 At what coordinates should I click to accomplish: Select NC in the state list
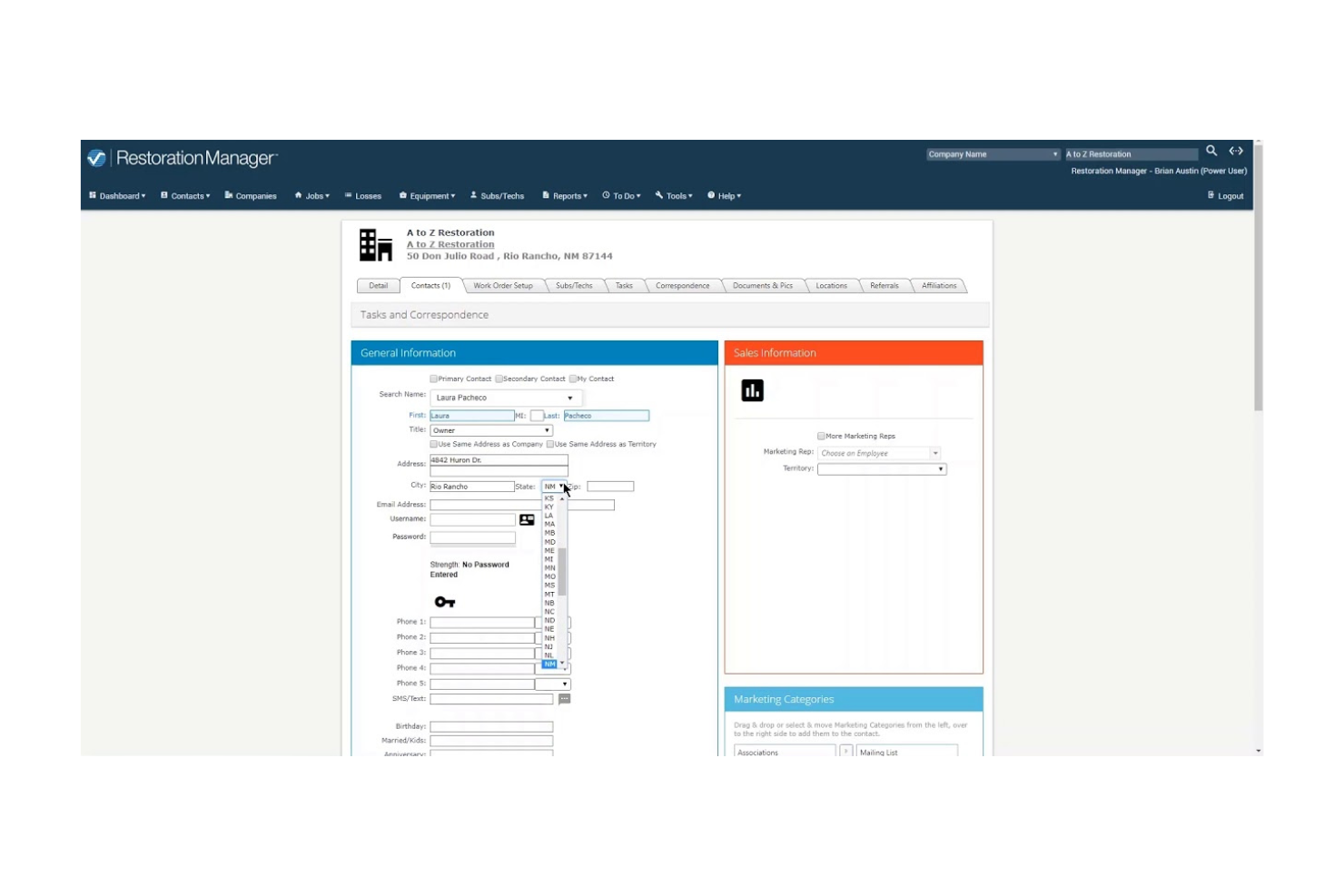(549, 612)
